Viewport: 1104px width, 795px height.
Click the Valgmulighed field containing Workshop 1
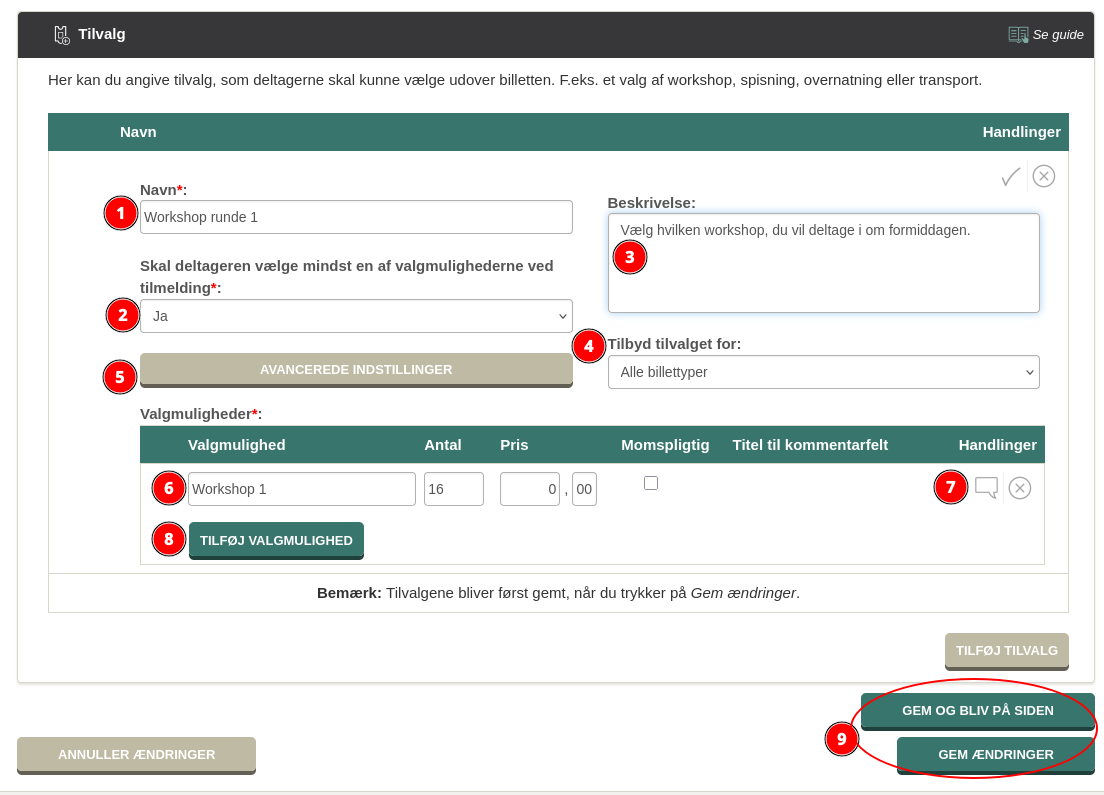point(301,489)
